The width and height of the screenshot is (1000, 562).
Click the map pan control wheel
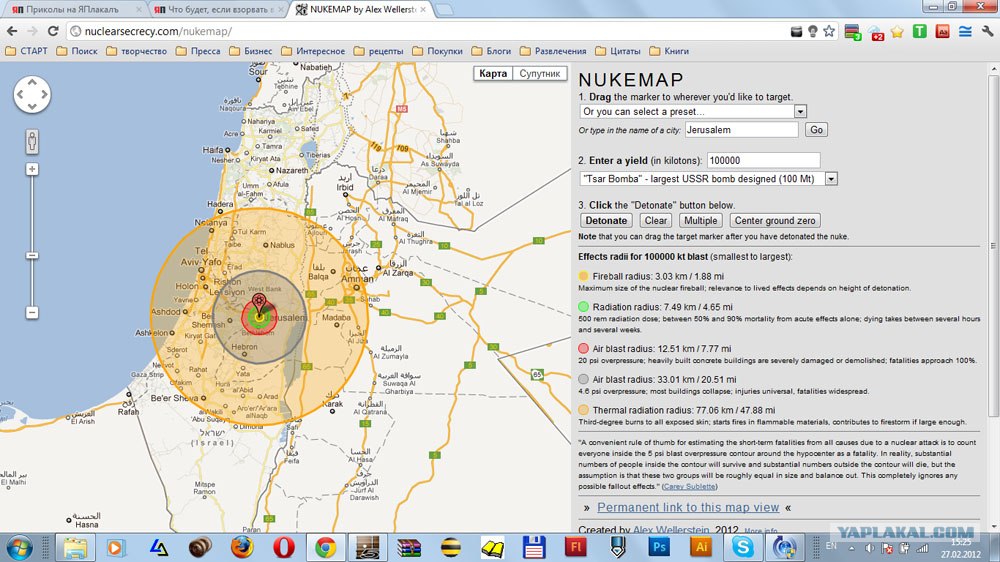[32, 94]
